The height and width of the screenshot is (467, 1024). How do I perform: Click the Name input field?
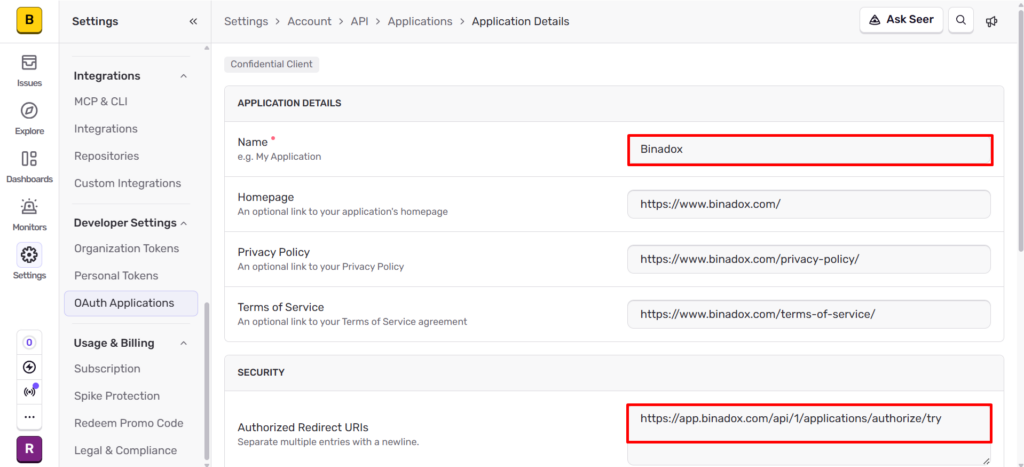point(810,150)
